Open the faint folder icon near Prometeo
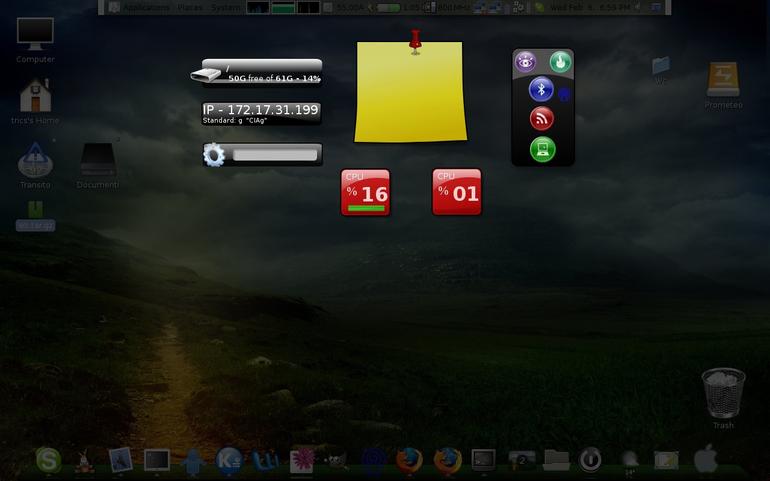Viewport: 770px width, 481px height. pyautogui.click(x=661, y=65)
